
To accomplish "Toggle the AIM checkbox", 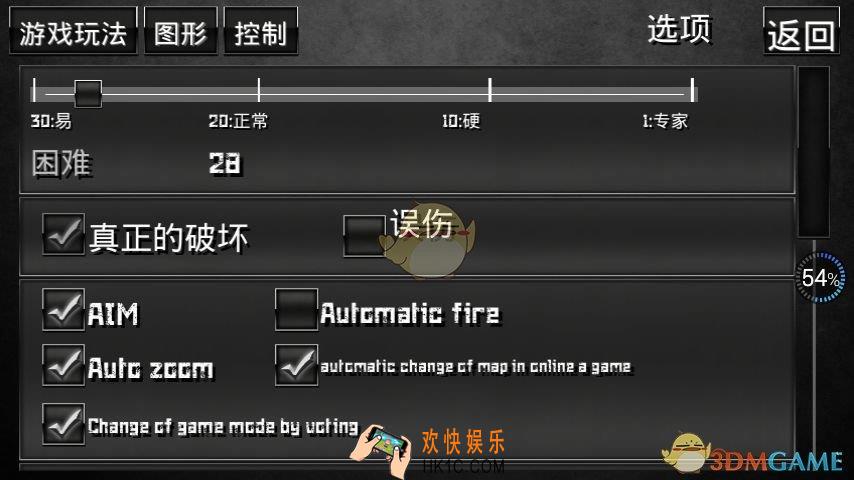I will 63,309.
